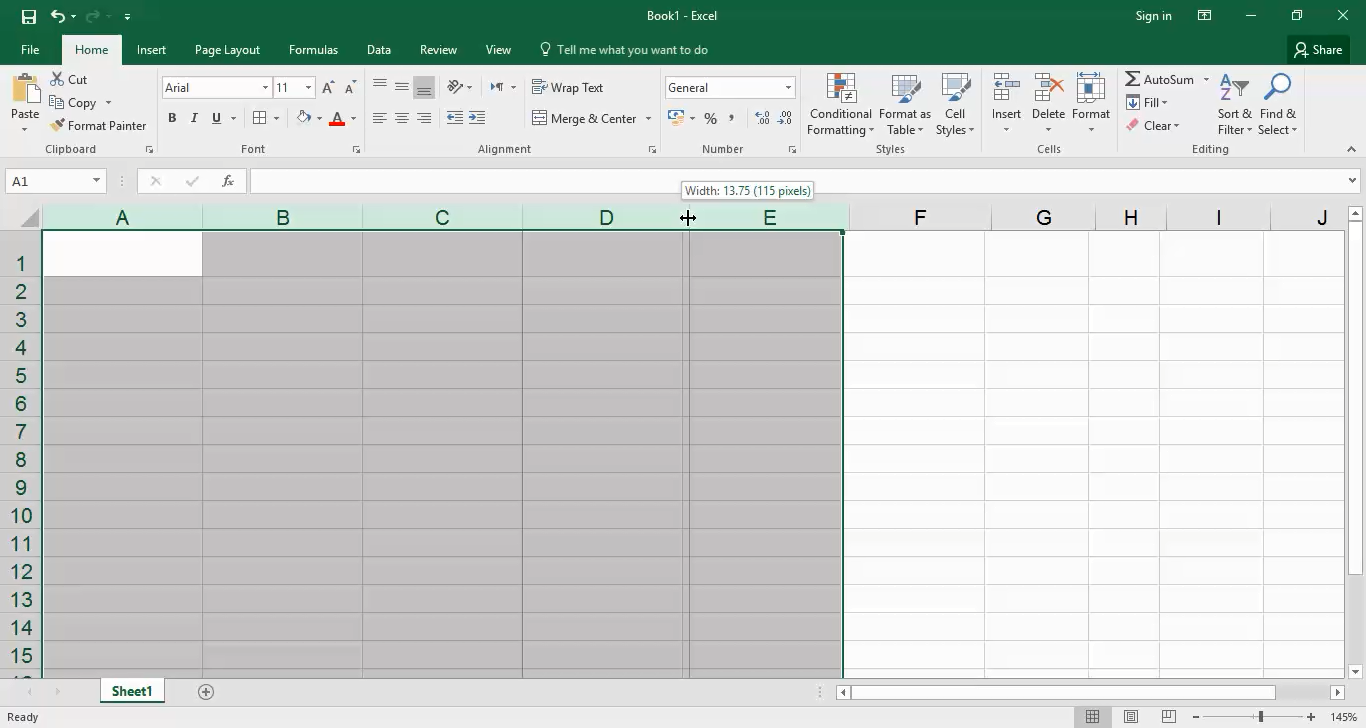1366x728 pixels.
Task: Toggle Italic formatting
Action: (194, 118)
